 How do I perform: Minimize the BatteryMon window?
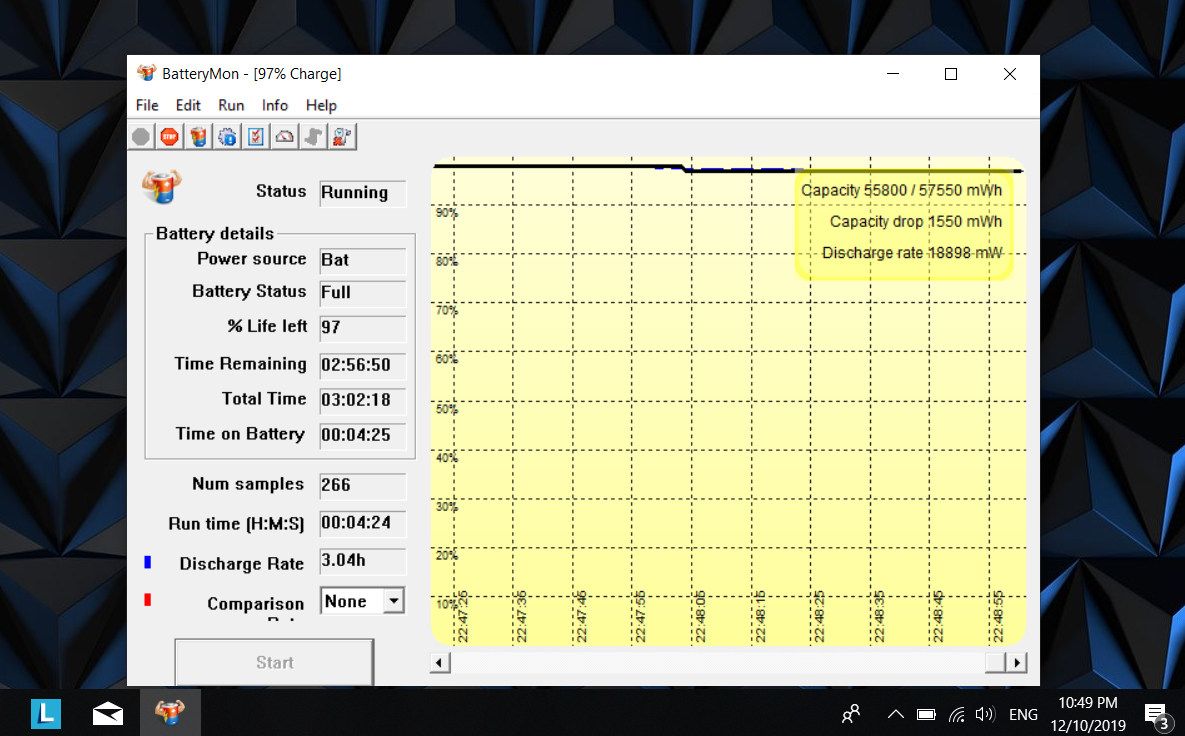click(x=893, y=73)
